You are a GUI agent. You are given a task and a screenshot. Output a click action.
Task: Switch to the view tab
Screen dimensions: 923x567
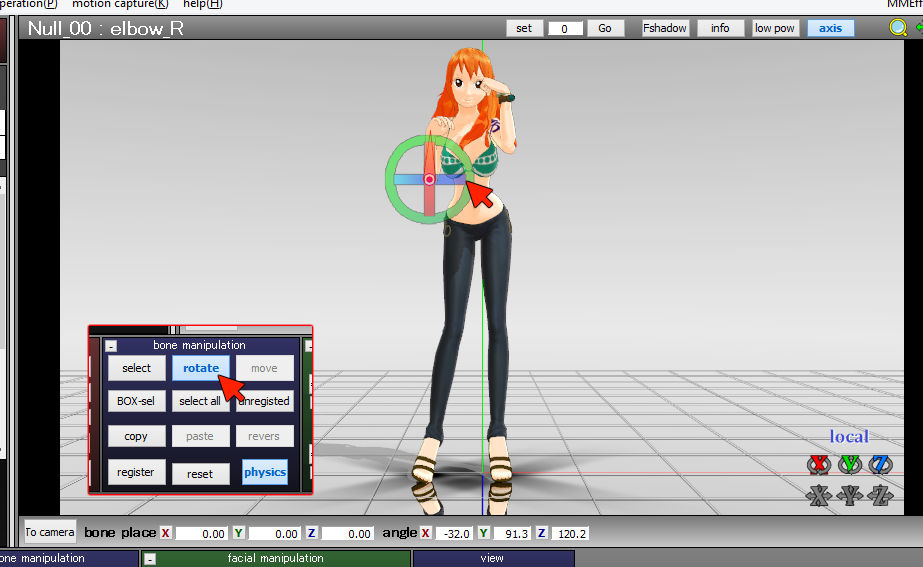[493, 558]
